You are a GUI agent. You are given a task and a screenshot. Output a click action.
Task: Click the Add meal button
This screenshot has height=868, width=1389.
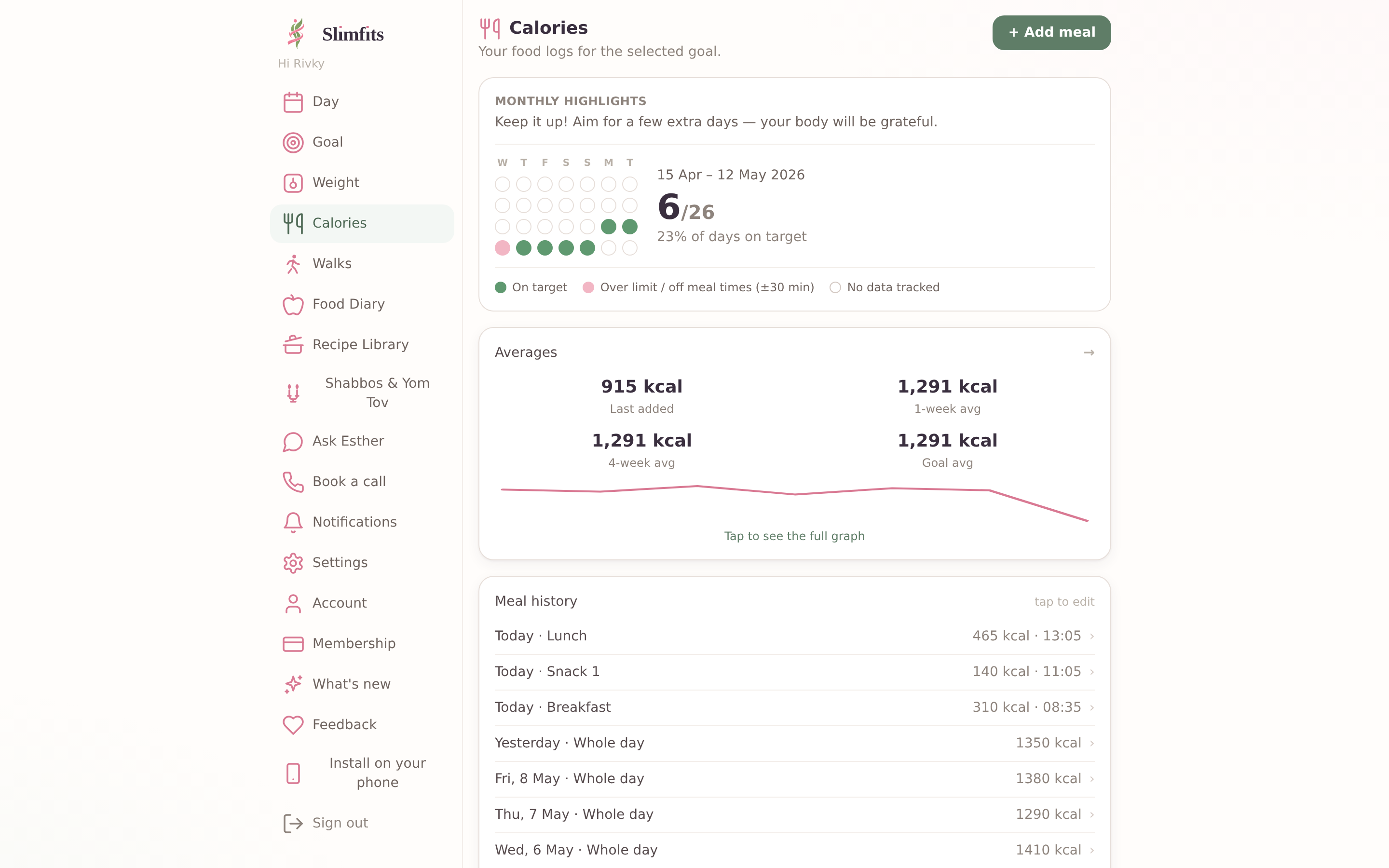[x=1051, y=33]
